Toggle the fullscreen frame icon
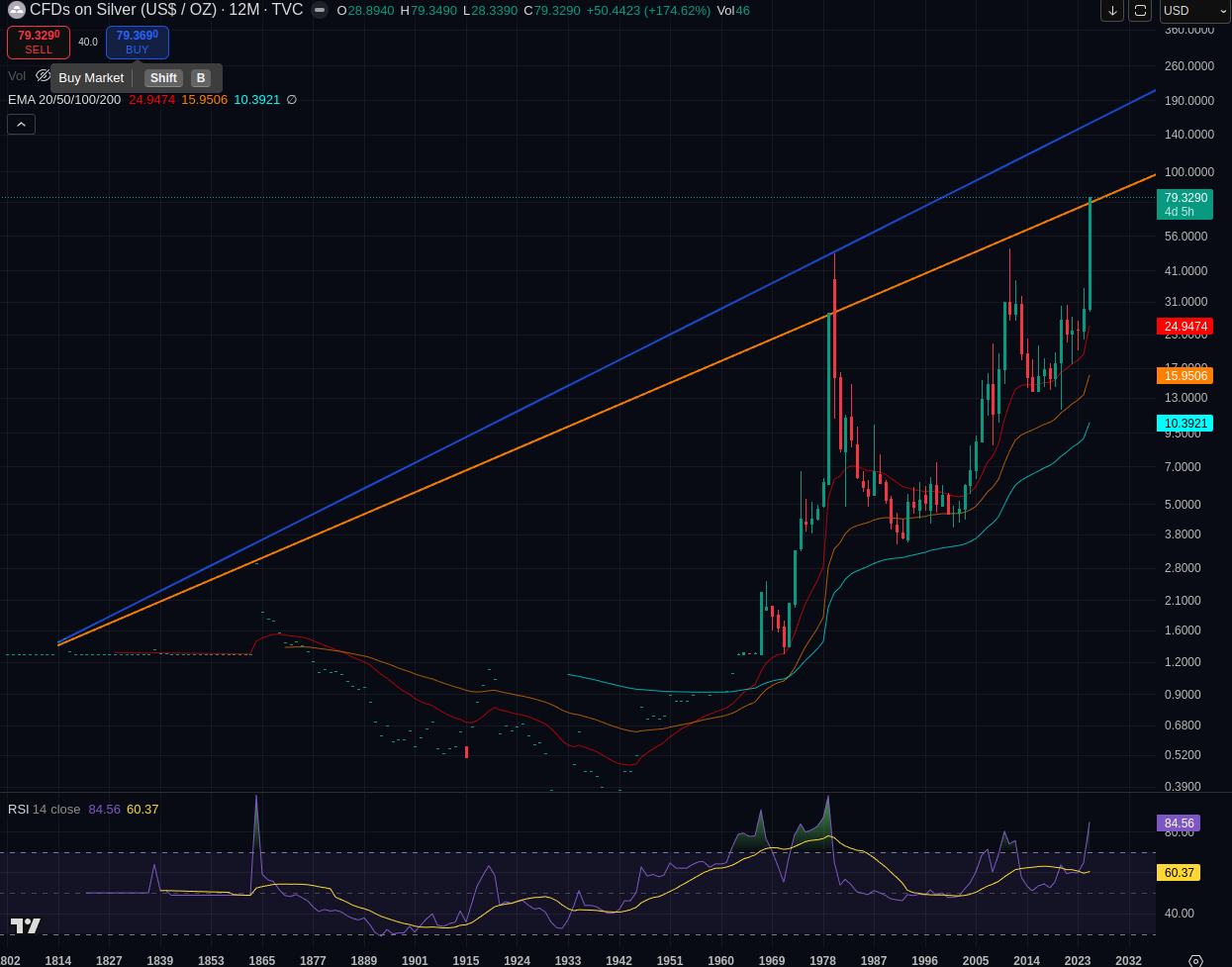The height and width of the screenshot is (967, 1232). pyautogui.click(x=1141, y=11)
